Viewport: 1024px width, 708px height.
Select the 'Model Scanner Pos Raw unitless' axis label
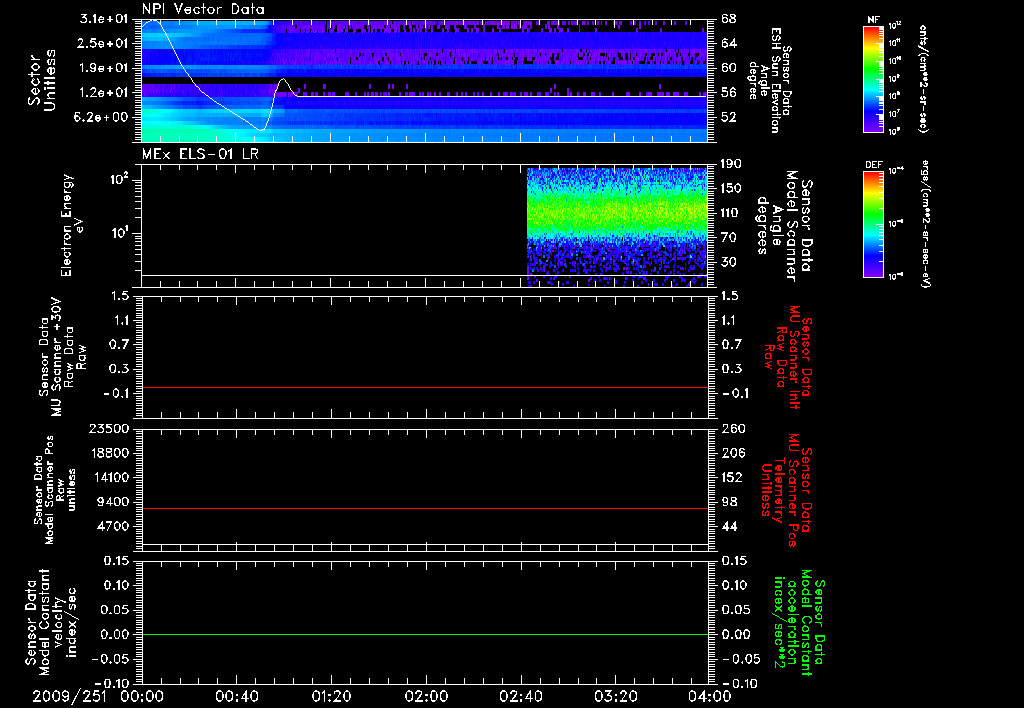point(55,490)
